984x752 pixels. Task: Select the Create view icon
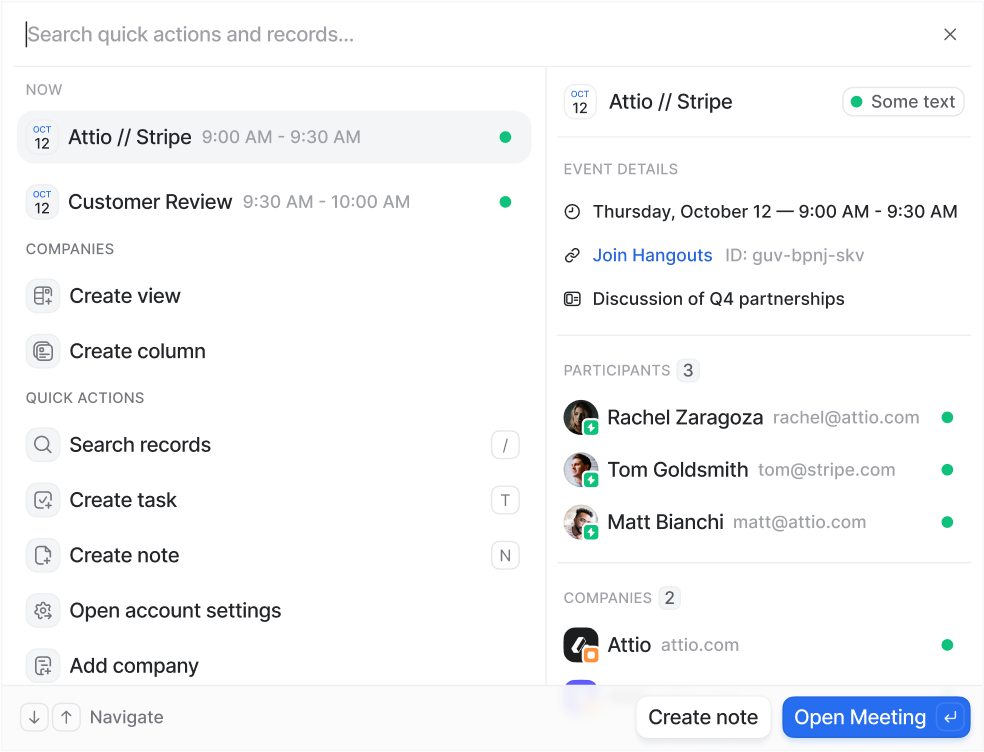tap(43, 295)
